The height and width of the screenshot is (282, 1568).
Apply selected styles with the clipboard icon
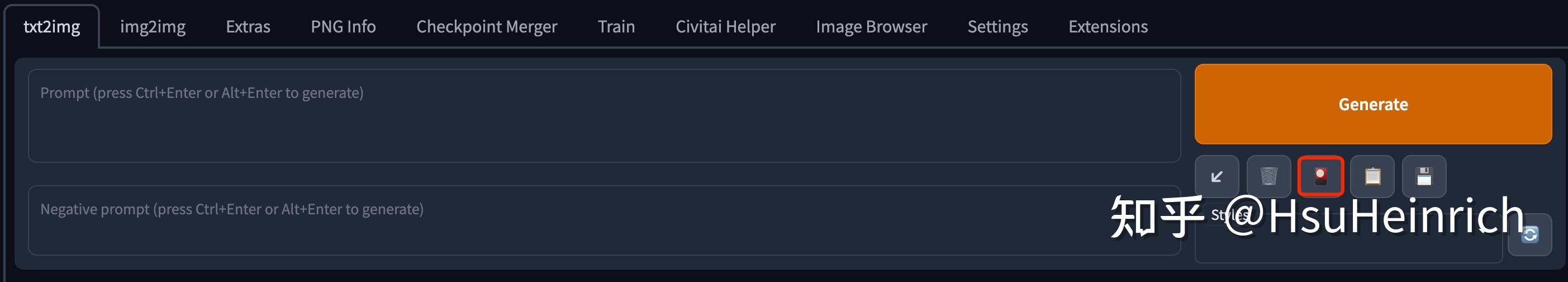[1372, 177]
